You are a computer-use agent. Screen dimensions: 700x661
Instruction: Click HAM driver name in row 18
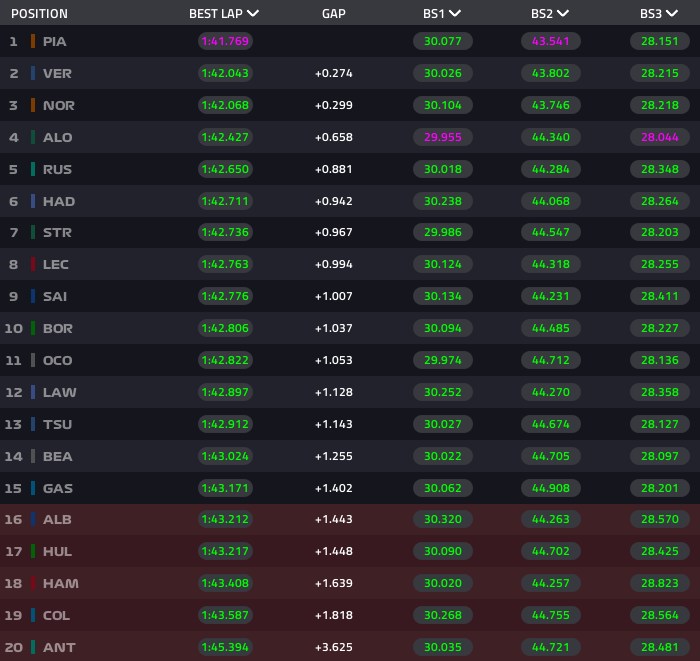point(61,583)
